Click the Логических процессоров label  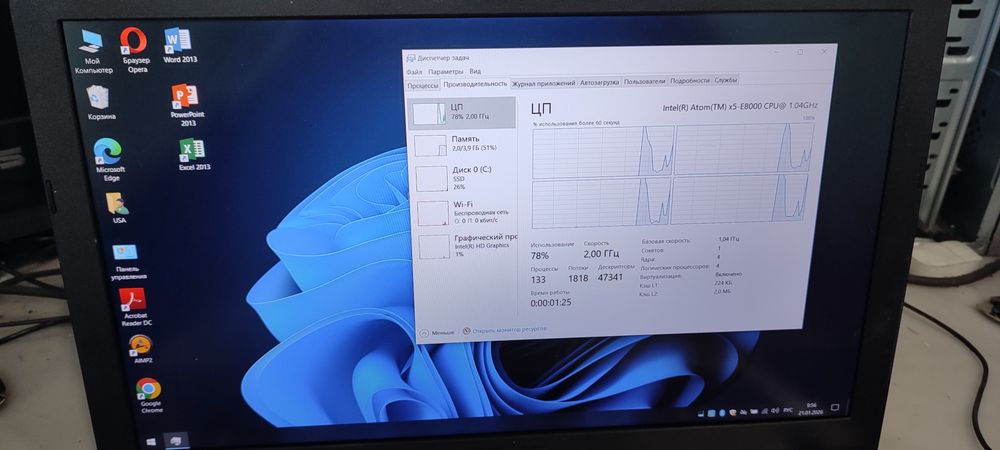(675, 267)
